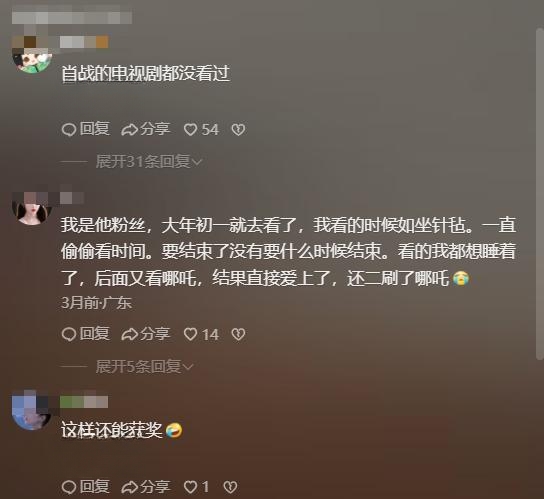Reply to the 这样还能获奖 comment
This screenshot has width=544, height=499.
86,487
